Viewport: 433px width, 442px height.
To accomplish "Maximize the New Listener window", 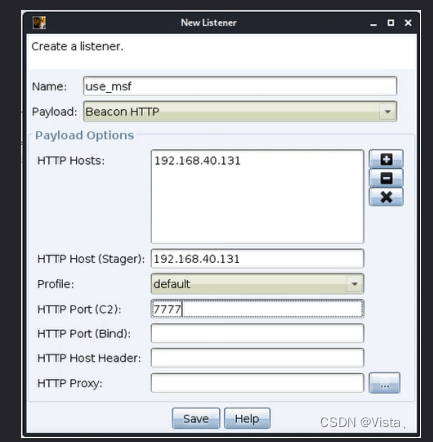I will (x=391, y=23).
